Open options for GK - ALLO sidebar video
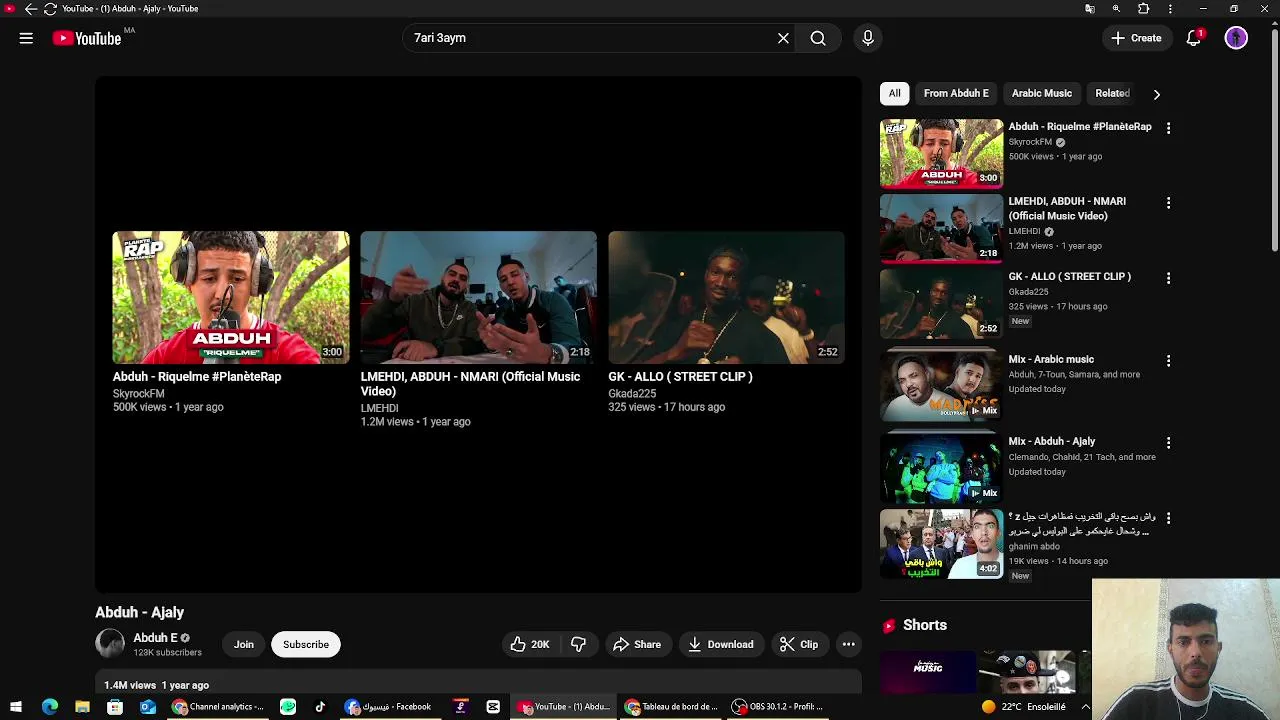The width and height of the screenshot is (1280, 720). click(x=1168, y=278)
